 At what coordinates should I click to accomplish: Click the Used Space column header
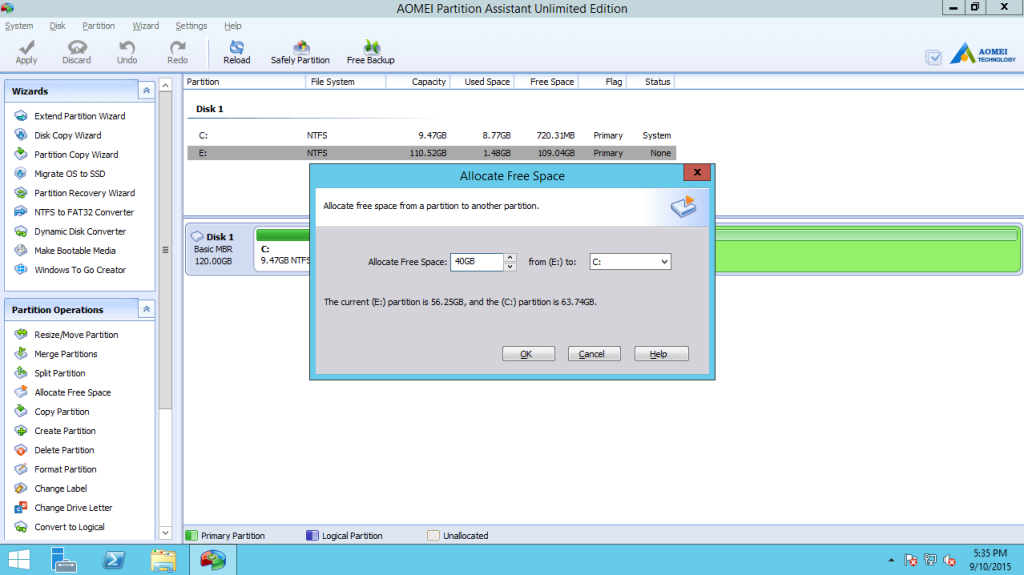(481, 82)
